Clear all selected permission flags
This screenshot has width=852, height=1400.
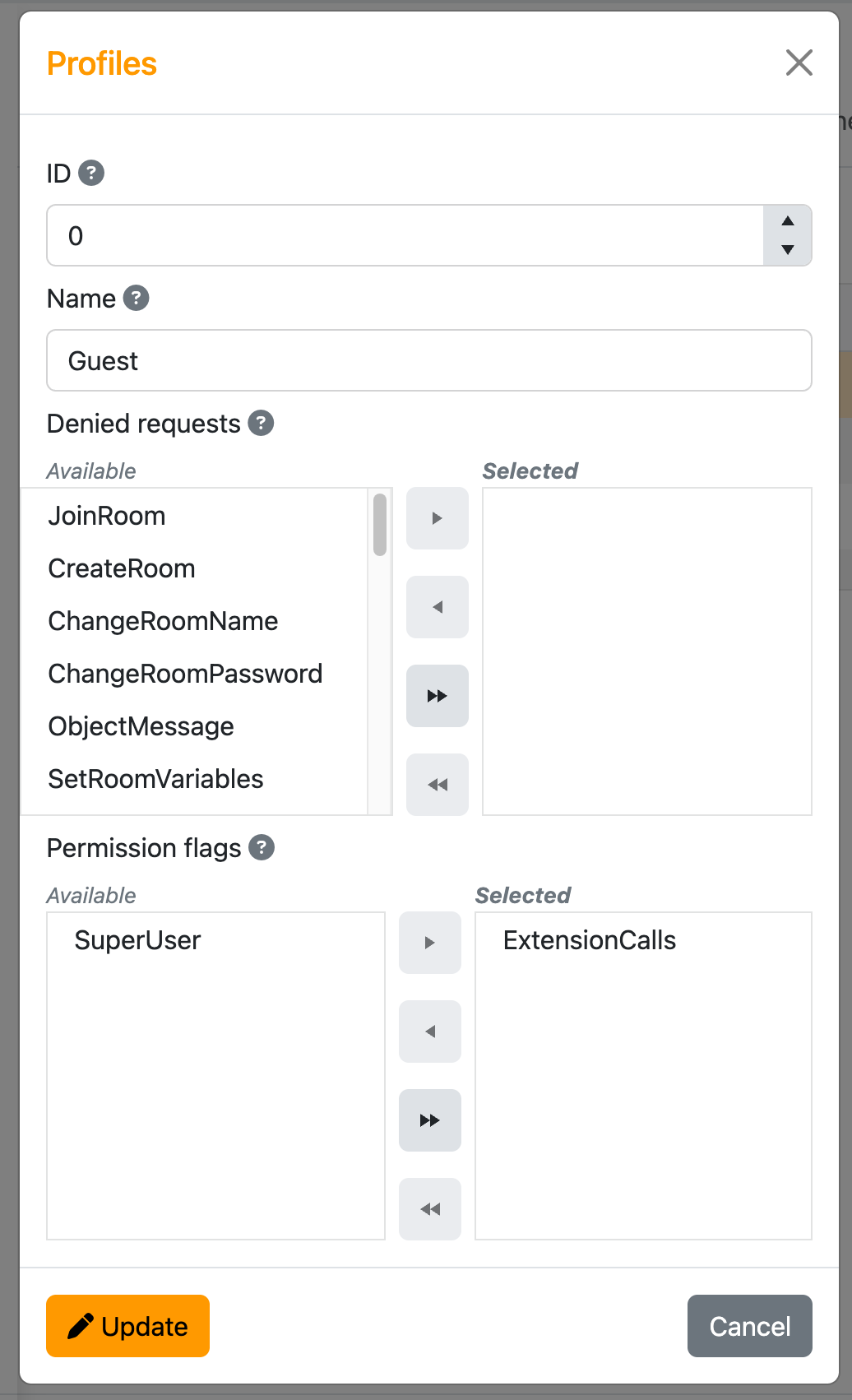point(430,1209)
